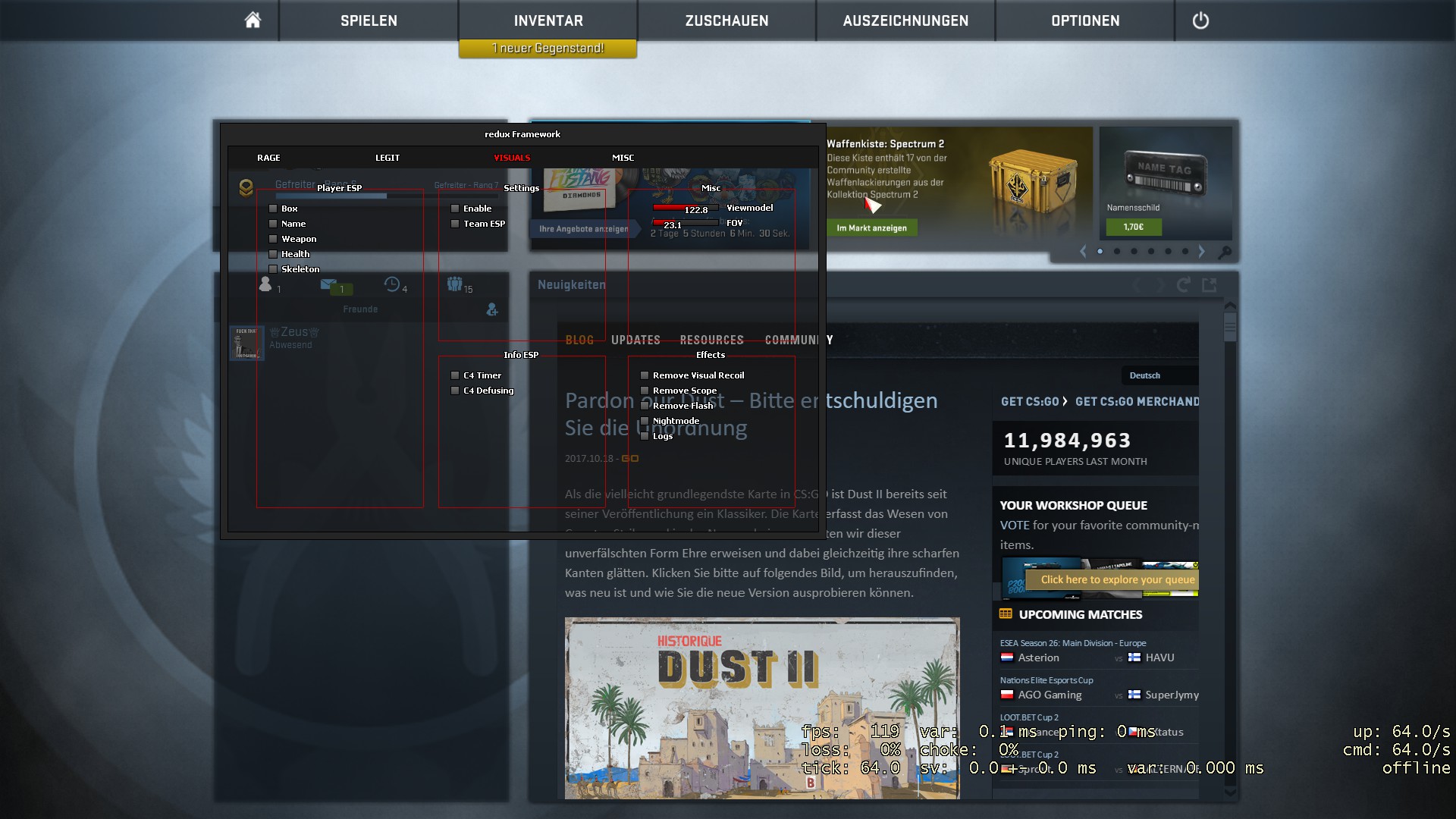Open the friend invites envelope icon
The height and width of the screenshot is (819, 1456).
328,284
